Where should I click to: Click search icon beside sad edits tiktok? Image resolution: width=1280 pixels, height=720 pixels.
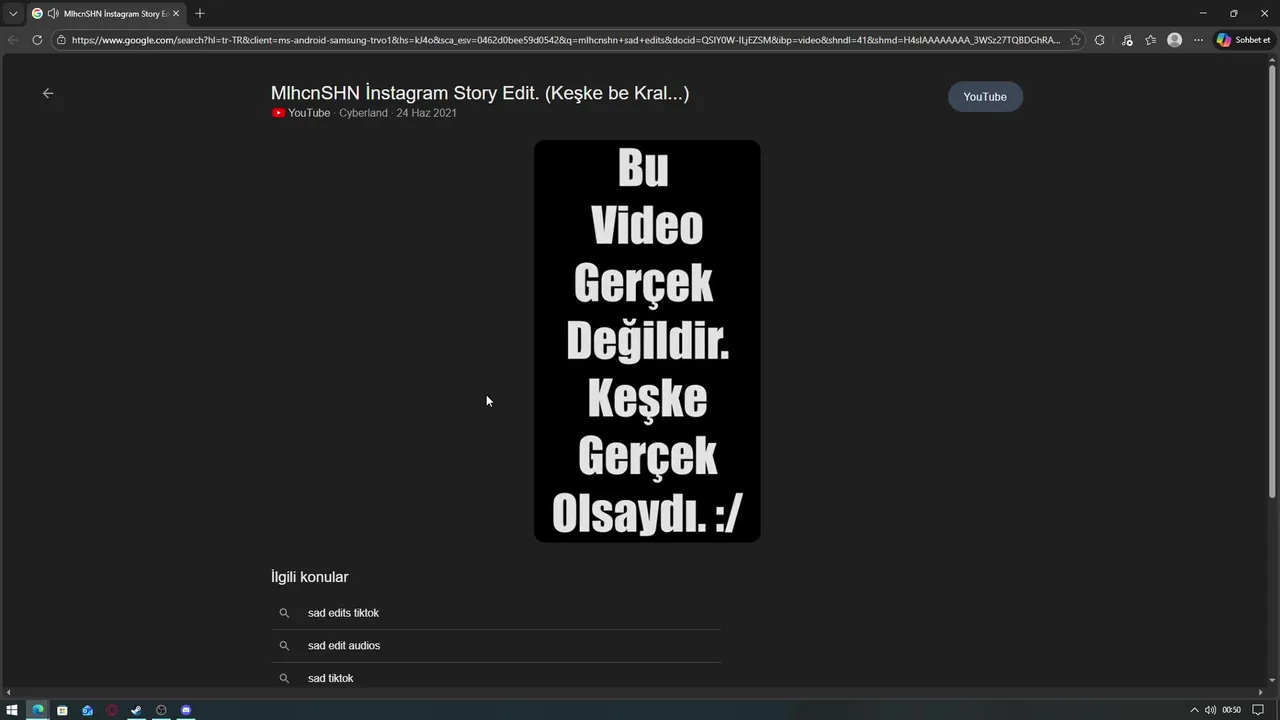(x=284, y=613)
